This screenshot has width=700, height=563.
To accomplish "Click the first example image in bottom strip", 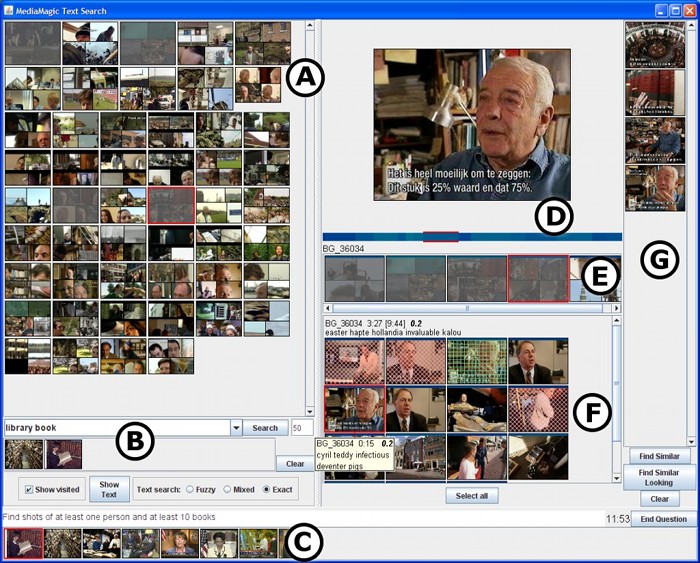I will pos(23,543).
